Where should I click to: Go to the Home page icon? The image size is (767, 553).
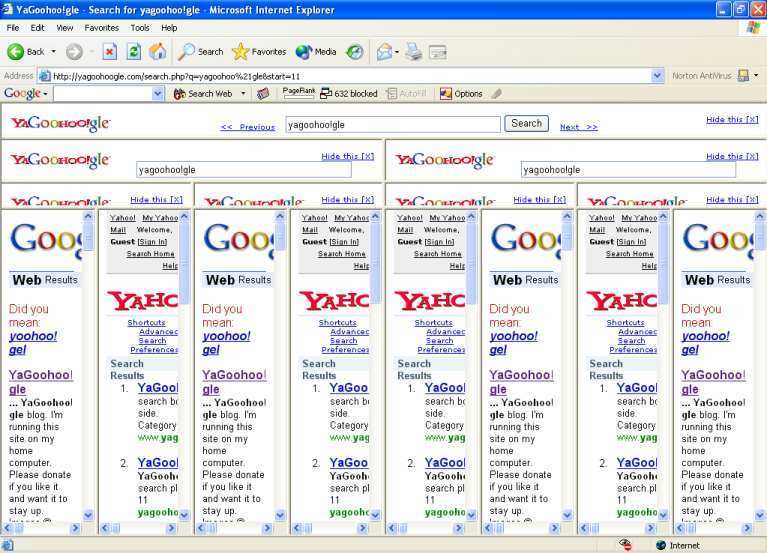tap(158, 51)
